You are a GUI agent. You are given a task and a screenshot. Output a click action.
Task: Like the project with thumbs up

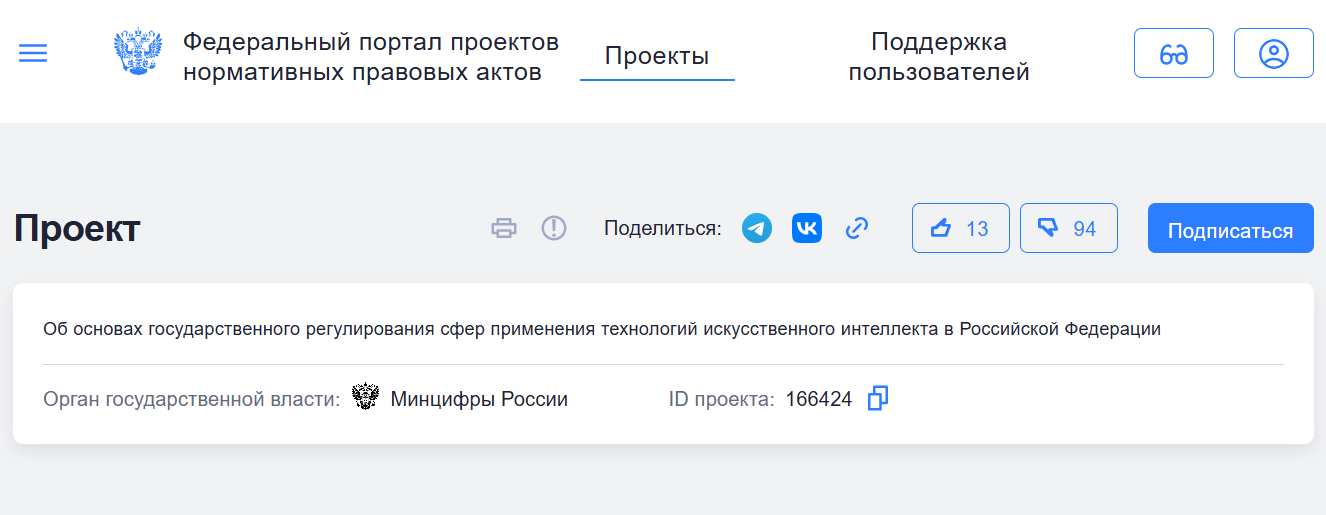coord(960,229)
